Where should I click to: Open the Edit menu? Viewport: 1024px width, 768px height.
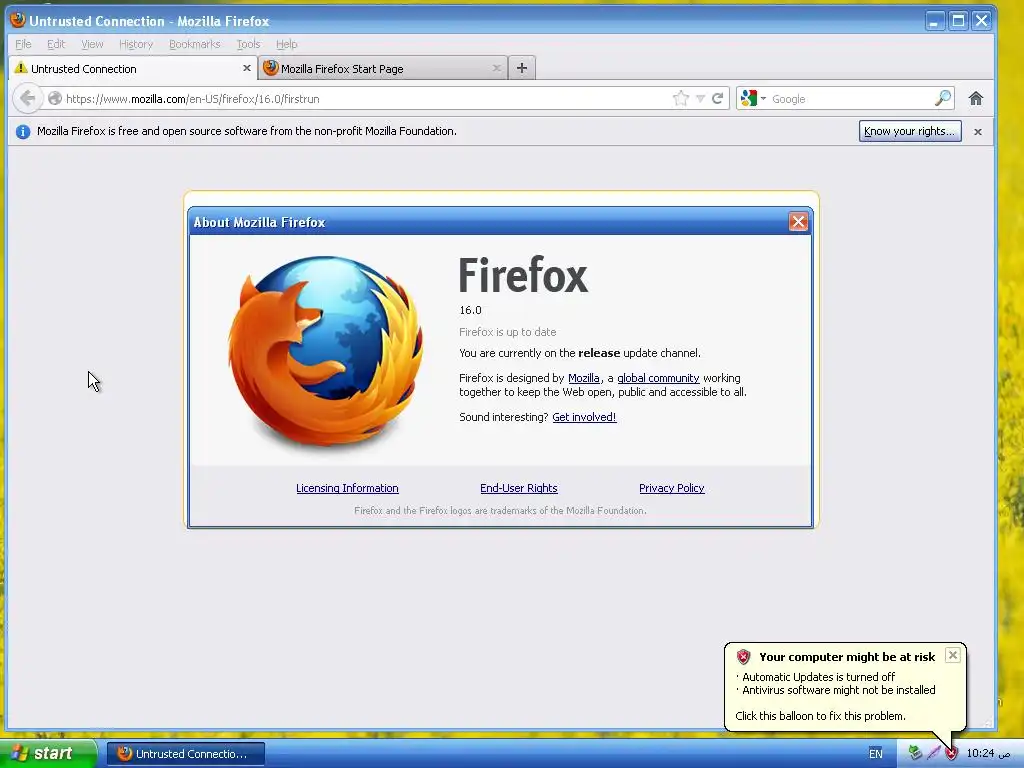pyautogui.click(x=56, y=44)
